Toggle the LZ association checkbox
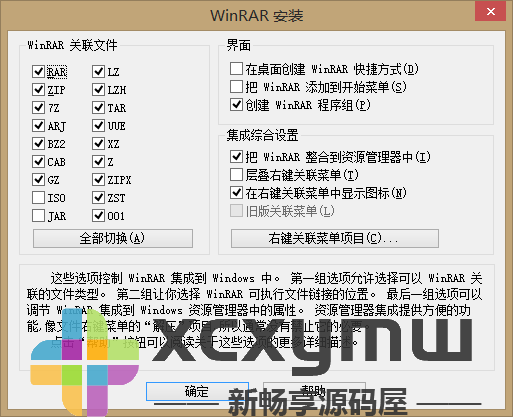 point(98,71)
